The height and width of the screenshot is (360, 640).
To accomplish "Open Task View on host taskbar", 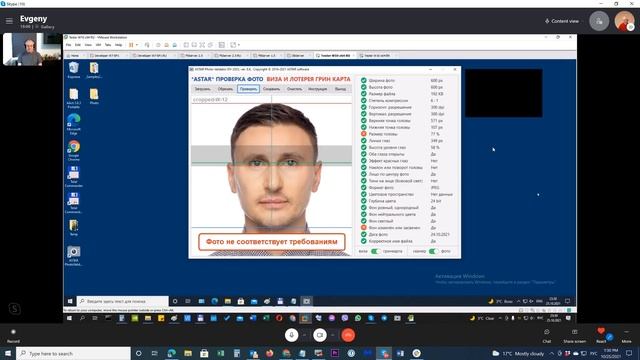I will (154, 353).
